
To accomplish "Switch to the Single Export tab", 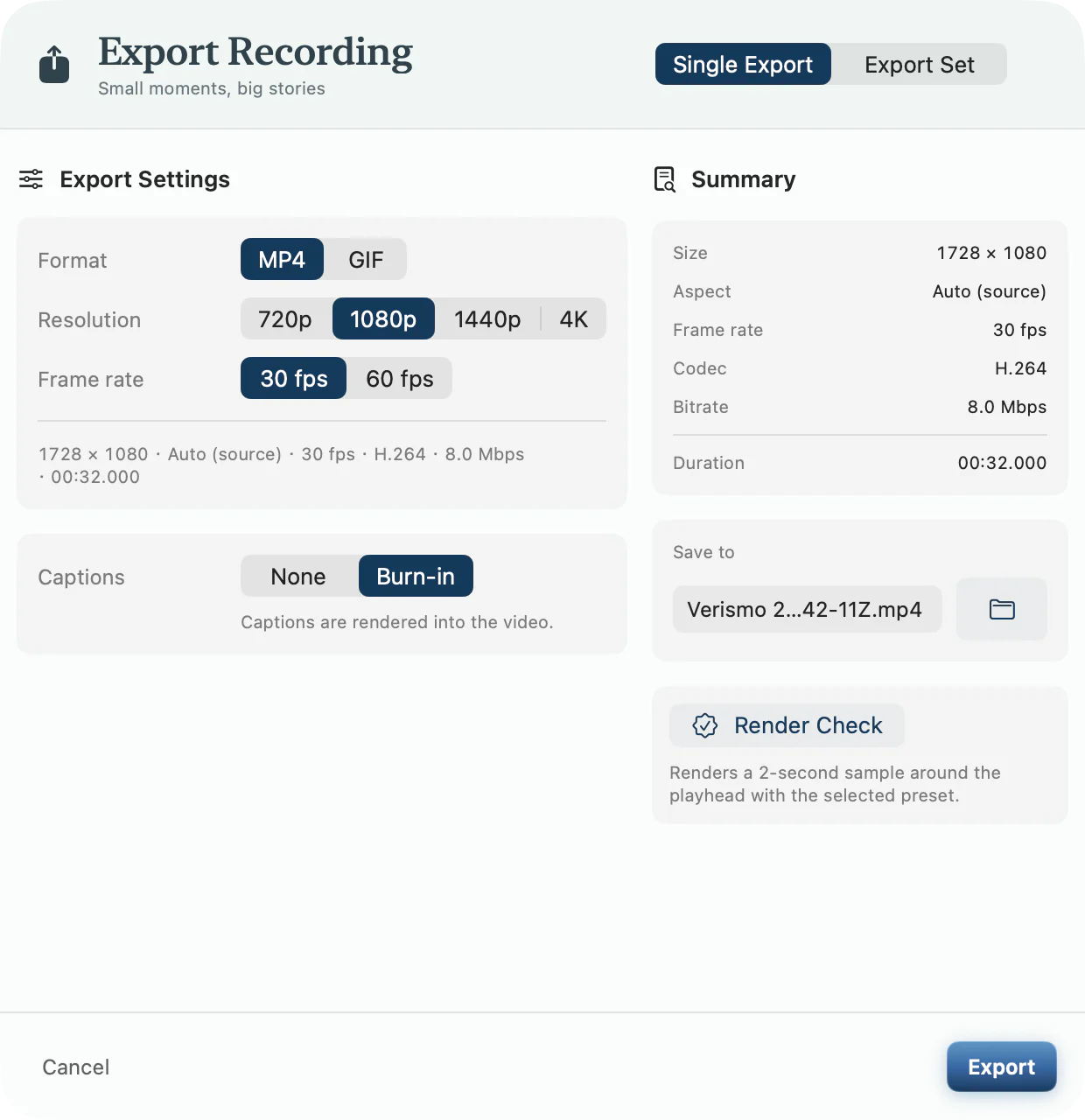I will click(x=743, y=64).
